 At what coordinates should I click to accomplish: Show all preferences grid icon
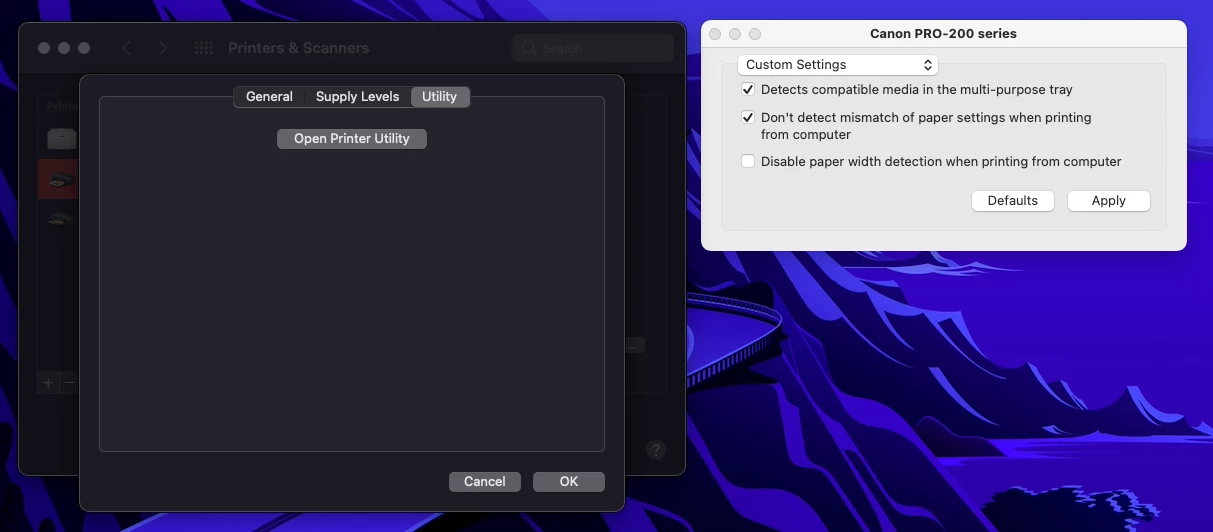pyautogui.click(x=203, y=48)
